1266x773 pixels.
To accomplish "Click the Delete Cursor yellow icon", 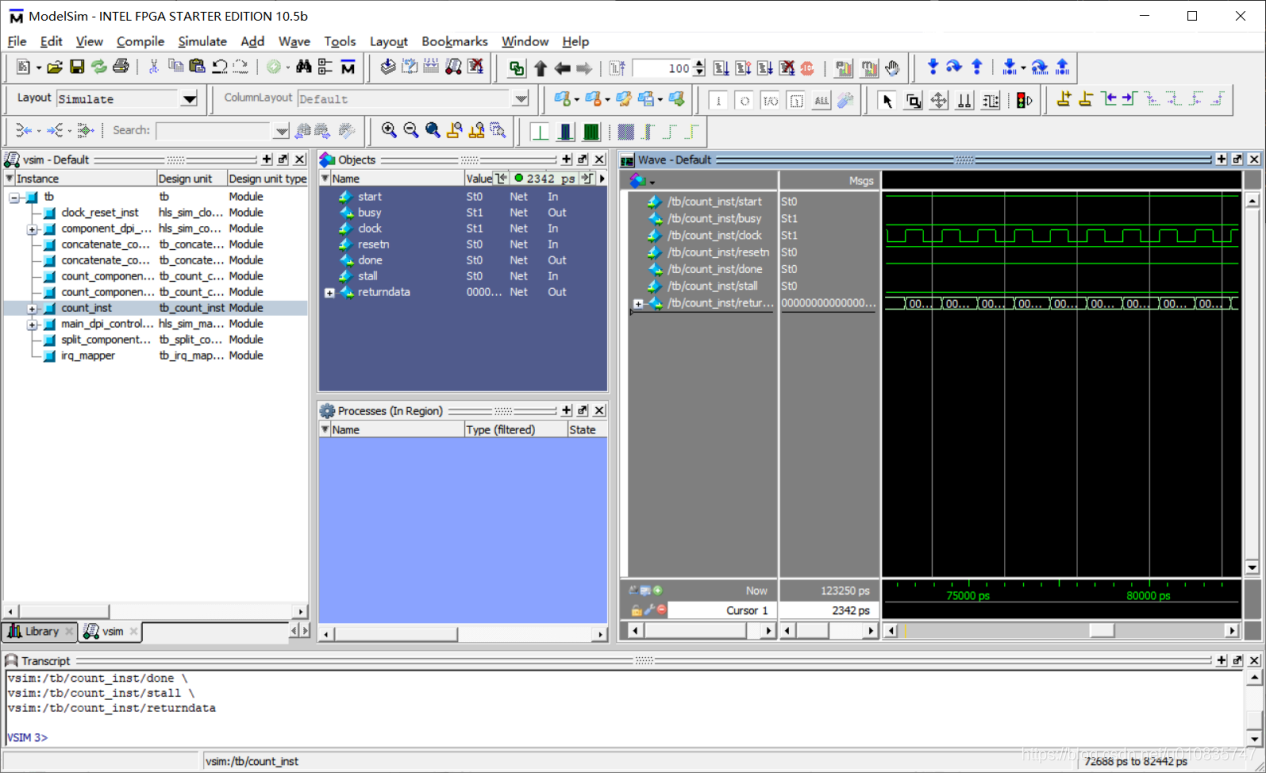I will pyautogui.click(x=1085, y=99).
